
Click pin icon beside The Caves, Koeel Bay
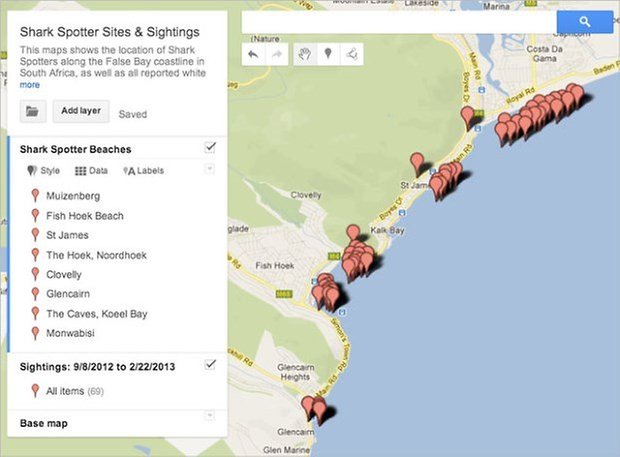tap(35, 313)
